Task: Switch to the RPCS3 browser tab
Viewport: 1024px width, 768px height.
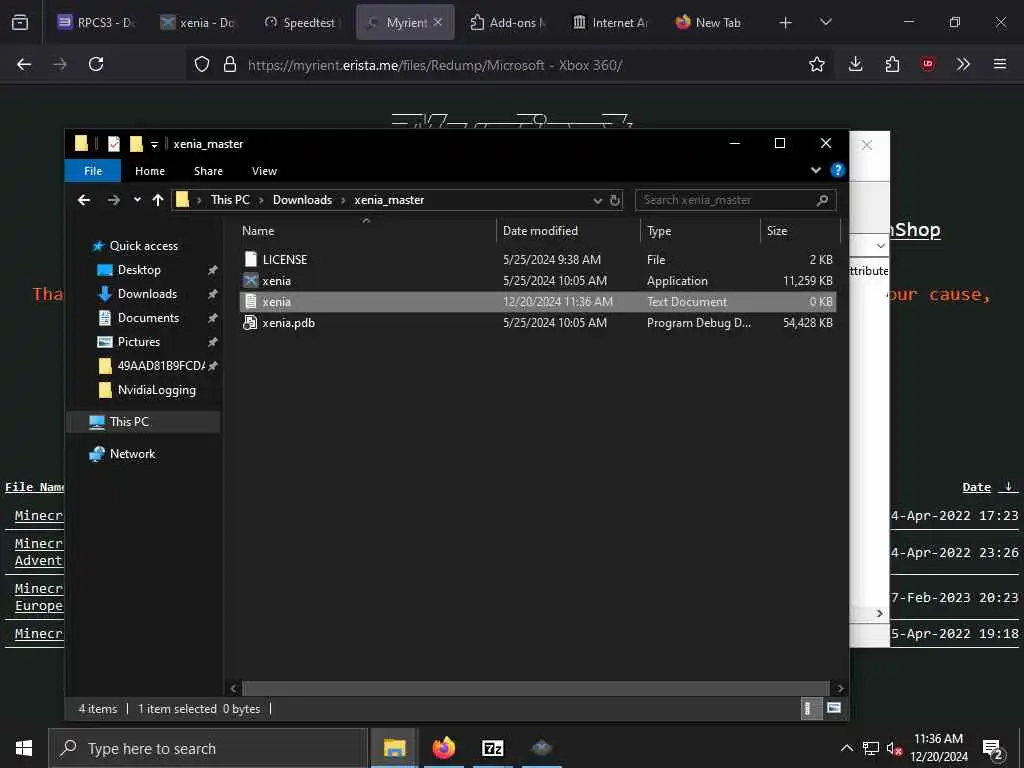Action: [x=95, y=23]
